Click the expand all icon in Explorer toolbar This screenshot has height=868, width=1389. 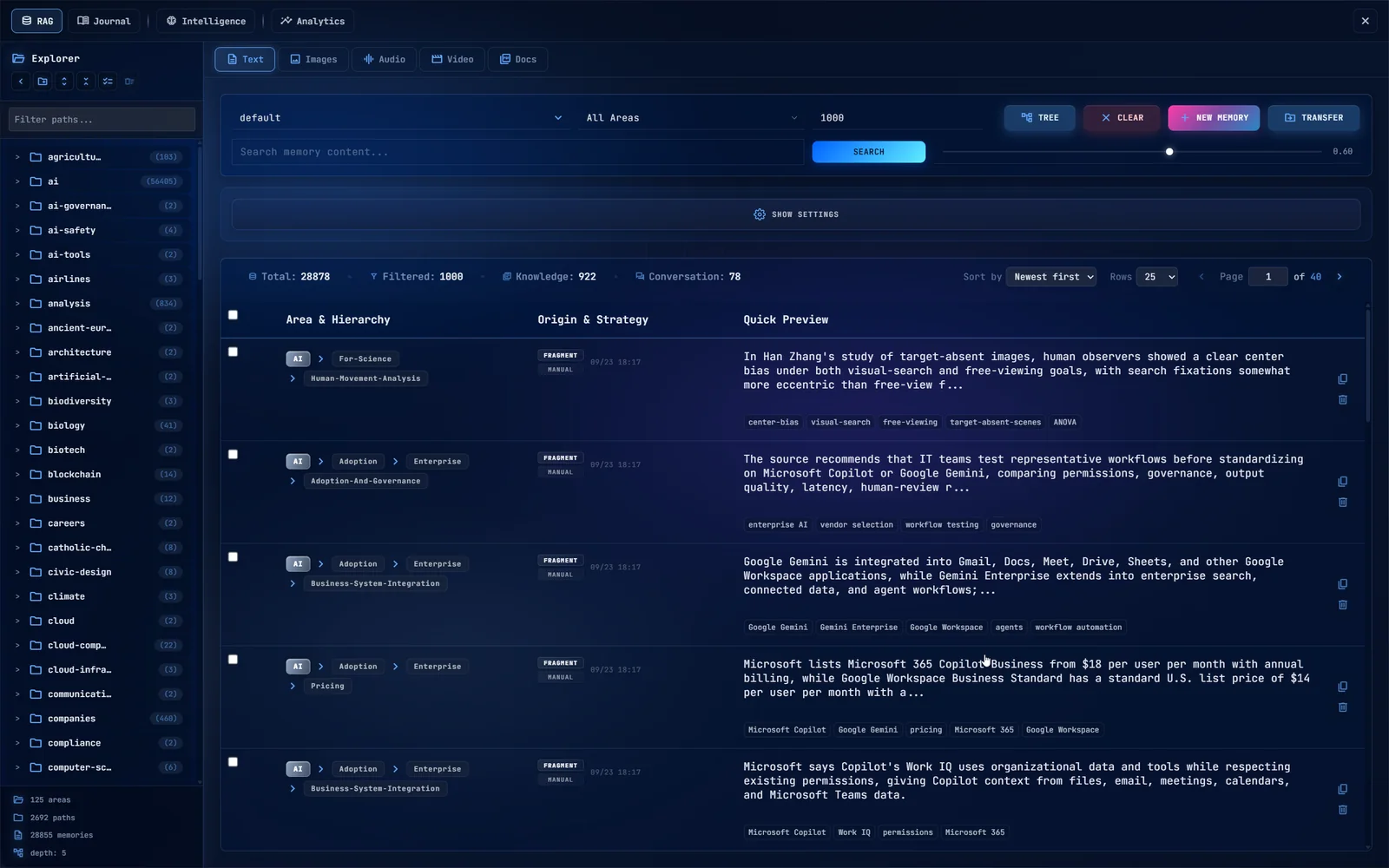click(x=64, y=82)
